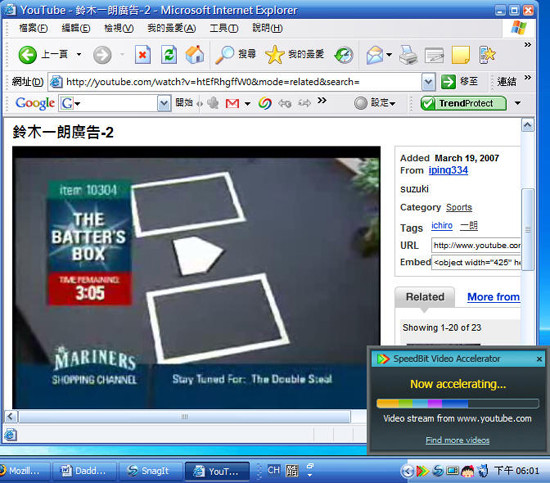Click Find more videos link
Screen dimensions: 550x483
point(457,440)
